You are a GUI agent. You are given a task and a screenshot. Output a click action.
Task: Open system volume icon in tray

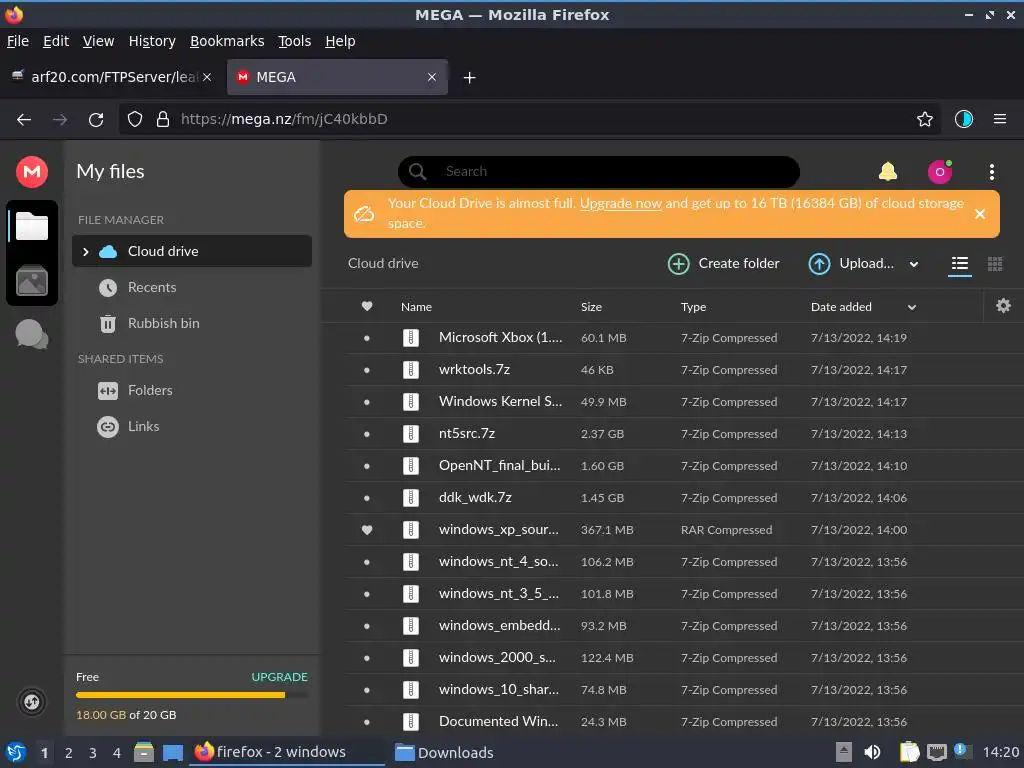click(872, 752)
